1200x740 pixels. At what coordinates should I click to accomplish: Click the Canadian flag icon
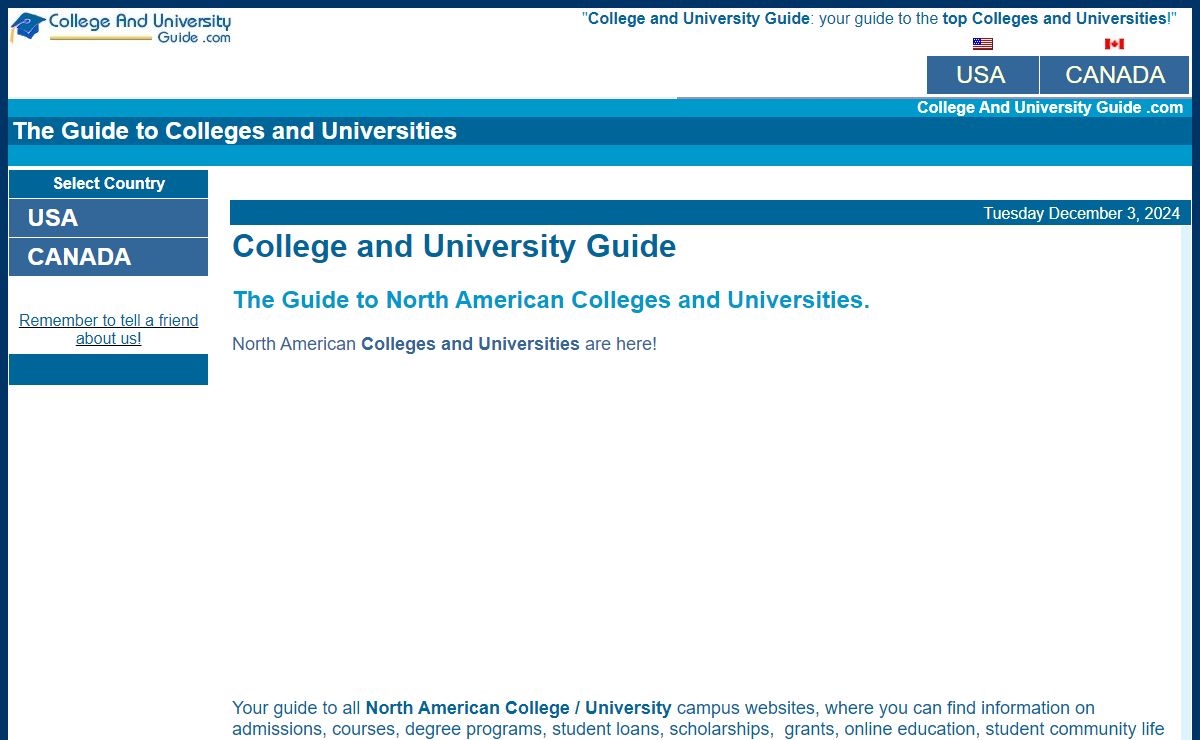pos(1114,44)
